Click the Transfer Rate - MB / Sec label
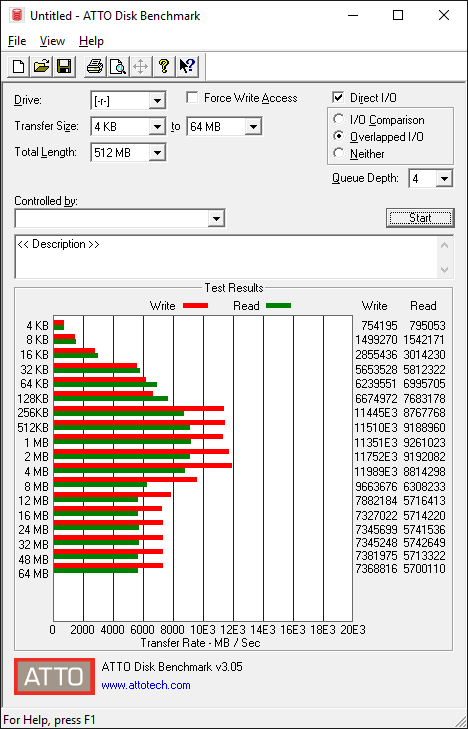468x729 pixels. click(x=200, y=643)
